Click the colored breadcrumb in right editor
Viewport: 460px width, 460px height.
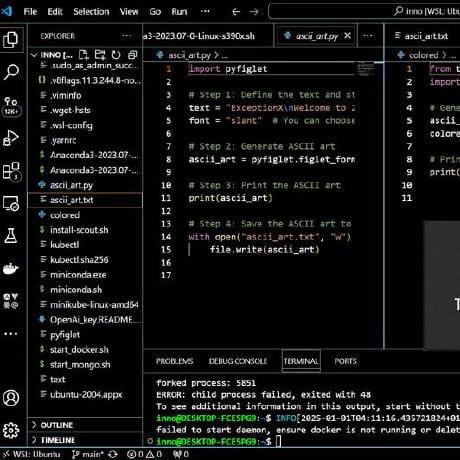coord(424,55)
